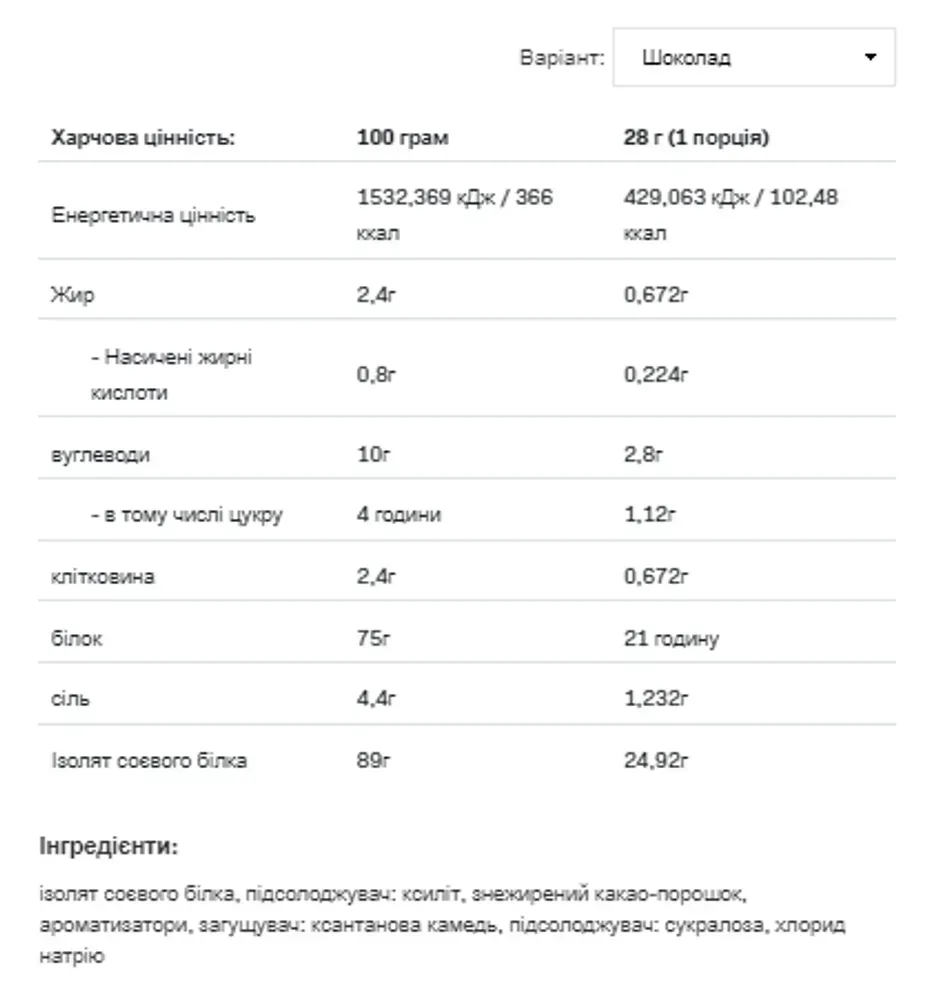Click the 21 годину protein value
The width and height of the screenshot is (951, 1000).
671,638
